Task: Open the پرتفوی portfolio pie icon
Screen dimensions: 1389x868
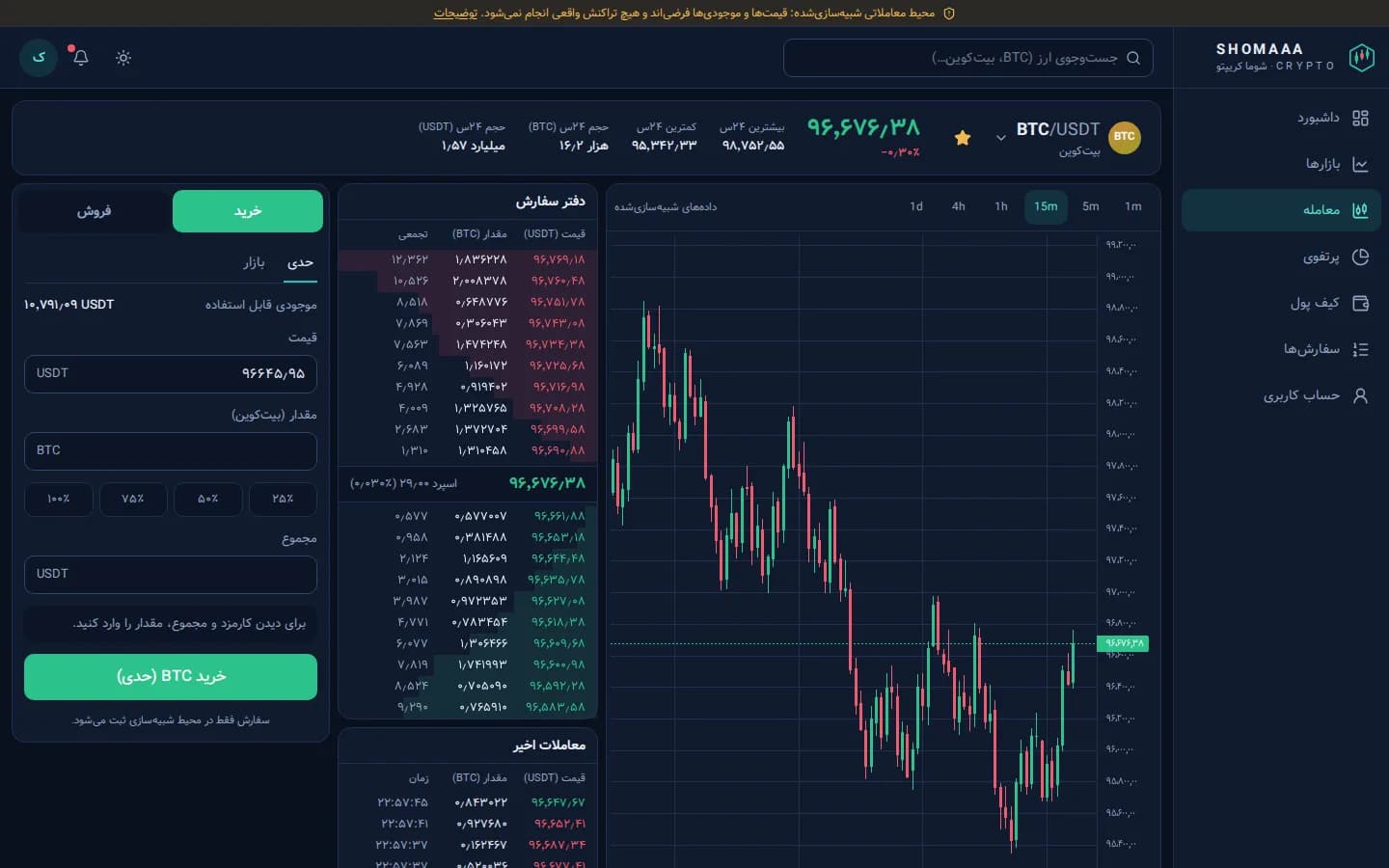Action: 1360,257
